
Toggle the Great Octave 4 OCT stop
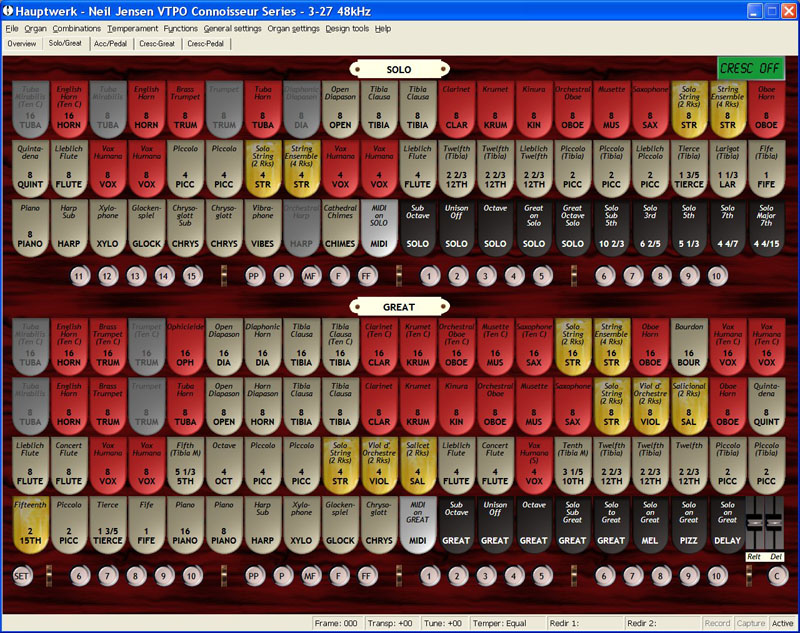coord(223,465)
